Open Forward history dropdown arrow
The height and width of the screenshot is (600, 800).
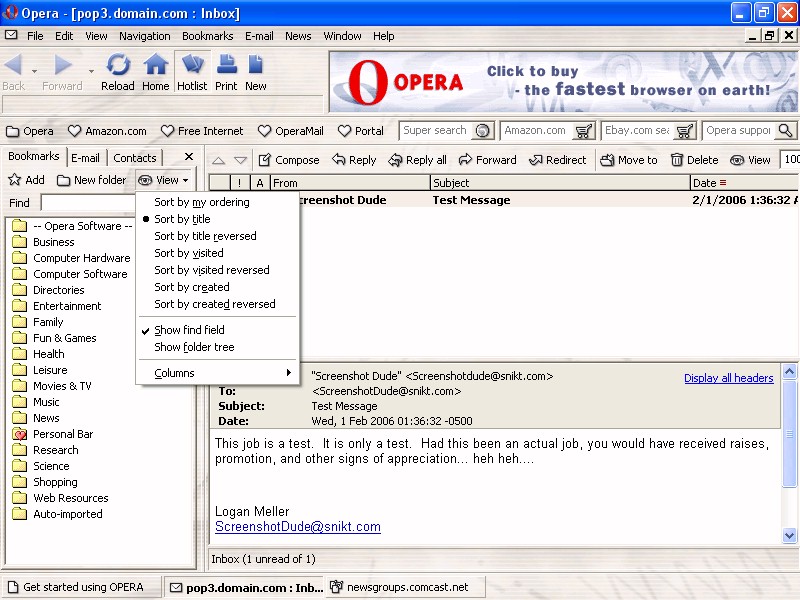pyautogui.click(x=91, y=71)
